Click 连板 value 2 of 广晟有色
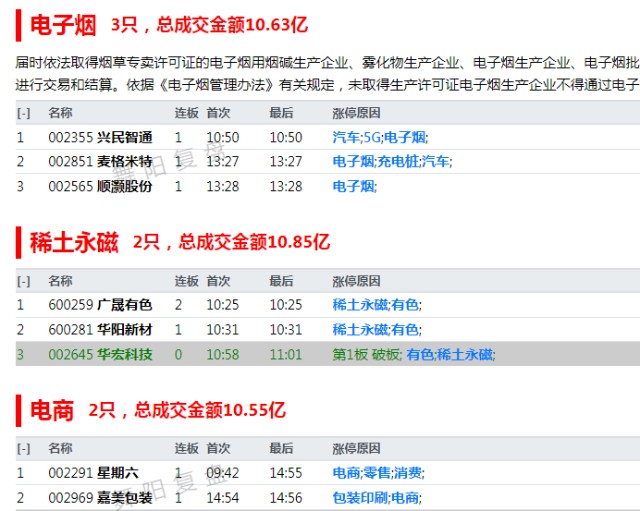 [x=178, y=305]
